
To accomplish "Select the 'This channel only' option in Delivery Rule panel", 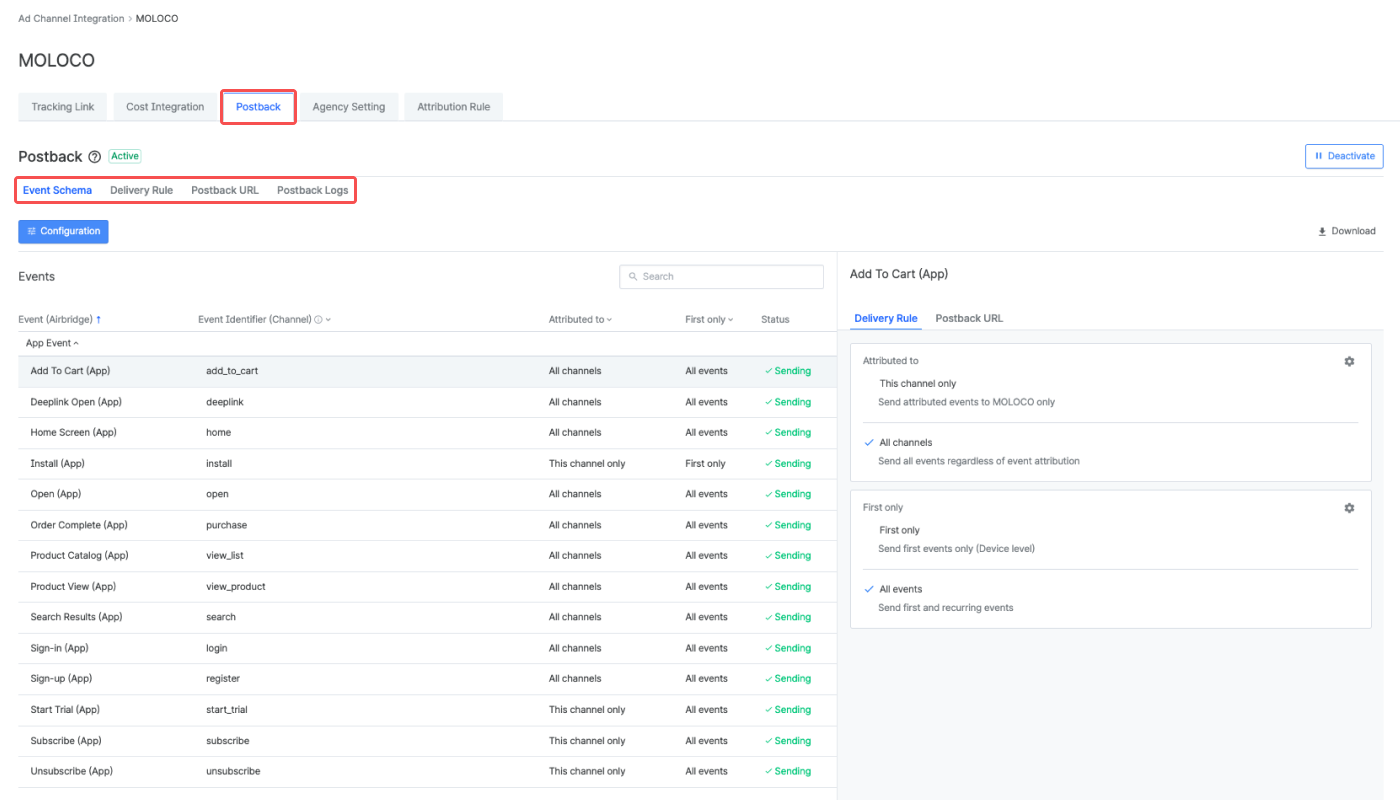I will click(917, 383).
